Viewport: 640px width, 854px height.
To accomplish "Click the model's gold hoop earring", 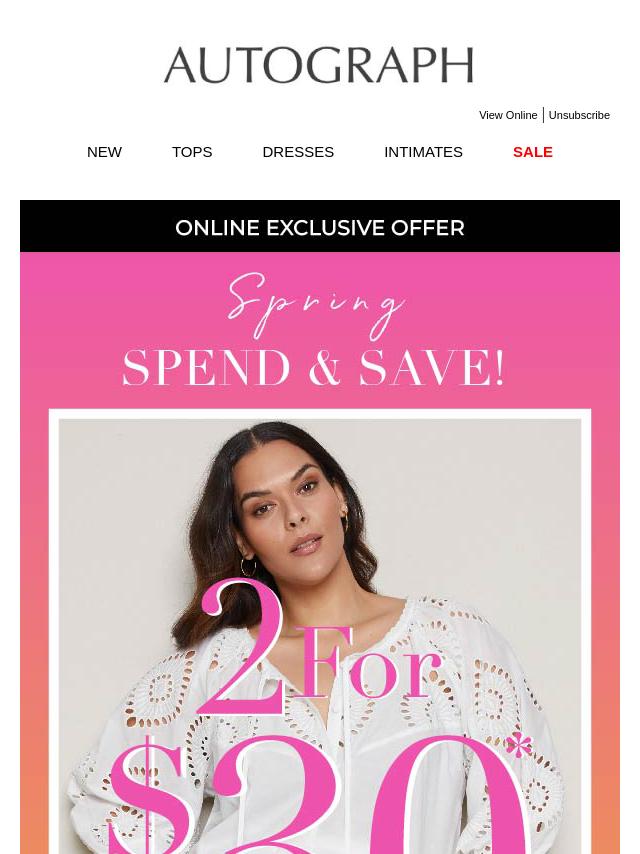I will click(x=248, y=567).
